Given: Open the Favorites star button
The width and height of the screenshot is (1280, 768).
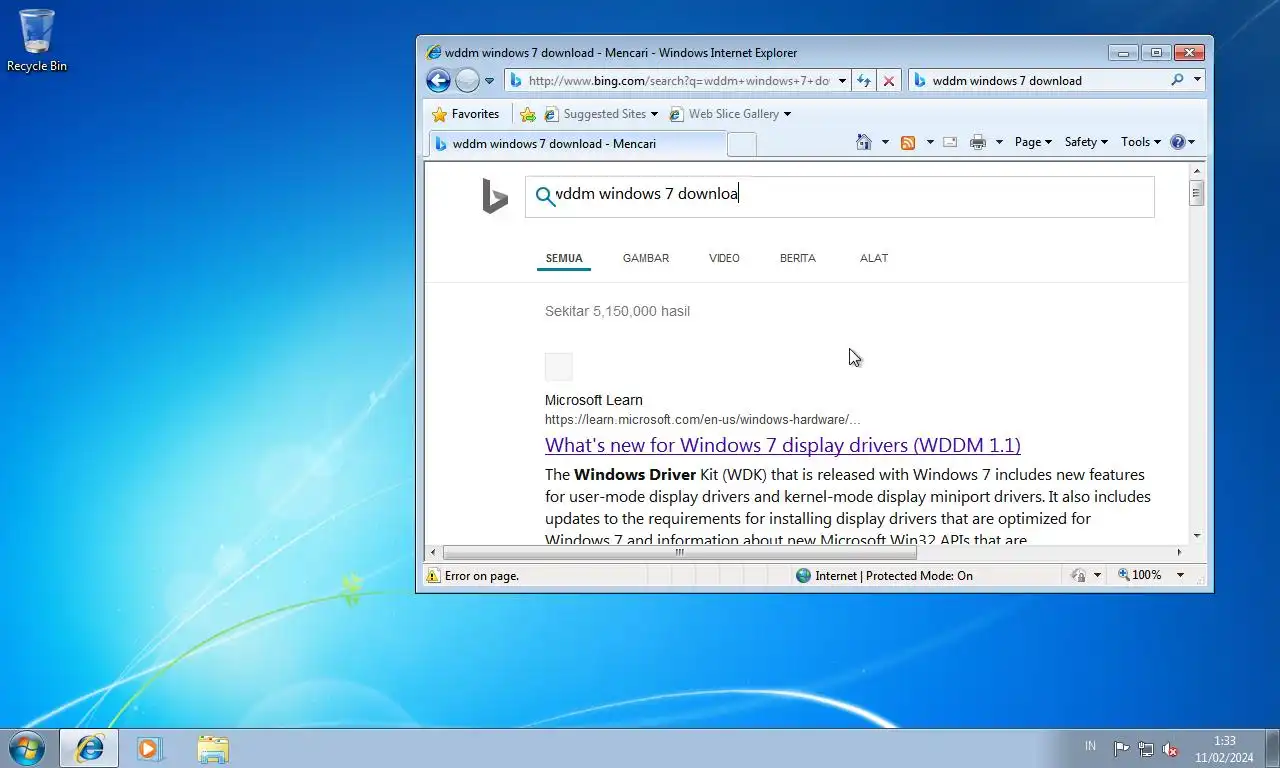Looking at the screenshot, I should point(465,114).
